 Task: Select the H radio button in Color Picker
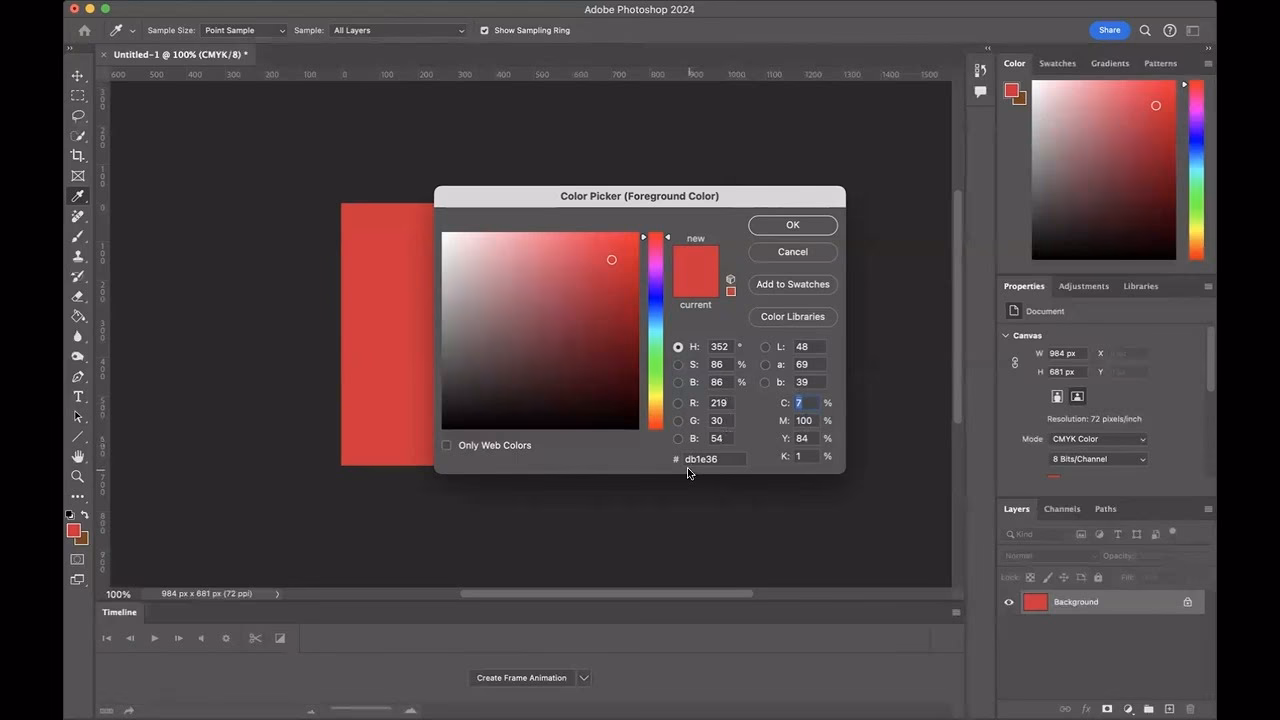[678, 346]
